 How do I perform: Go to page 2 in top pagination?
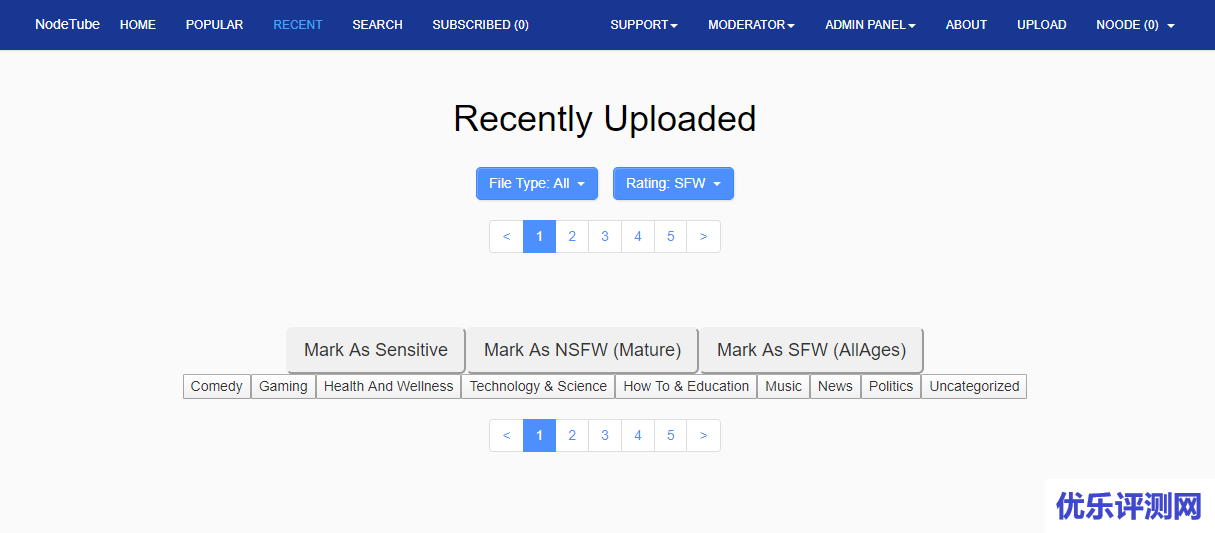pos(572,237)
